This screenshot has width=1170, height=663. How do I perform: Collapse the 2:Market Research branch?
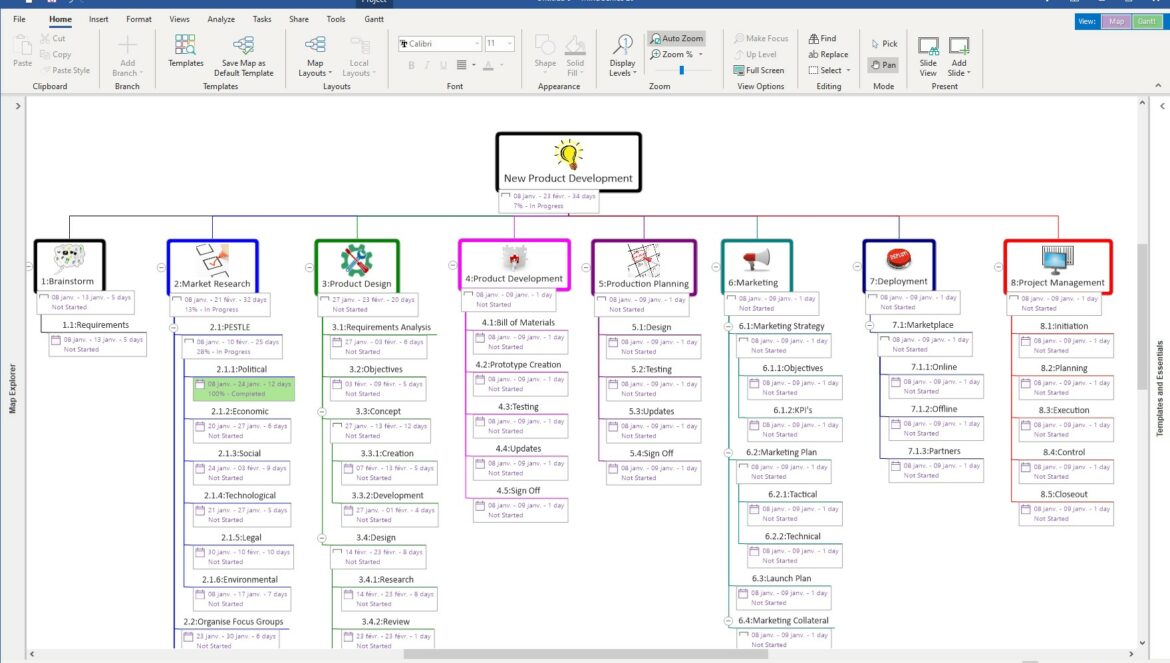click(x=161, y=268)
